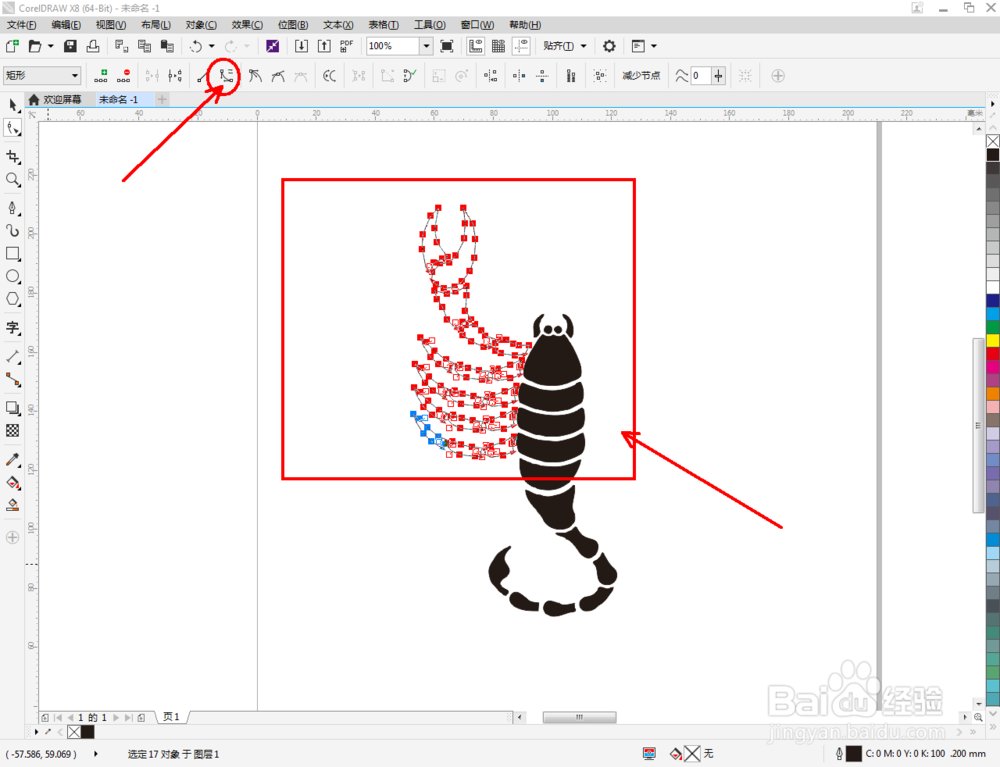Click the Open file folder icon
This screenshot has height=767, width=1000.
35,46
